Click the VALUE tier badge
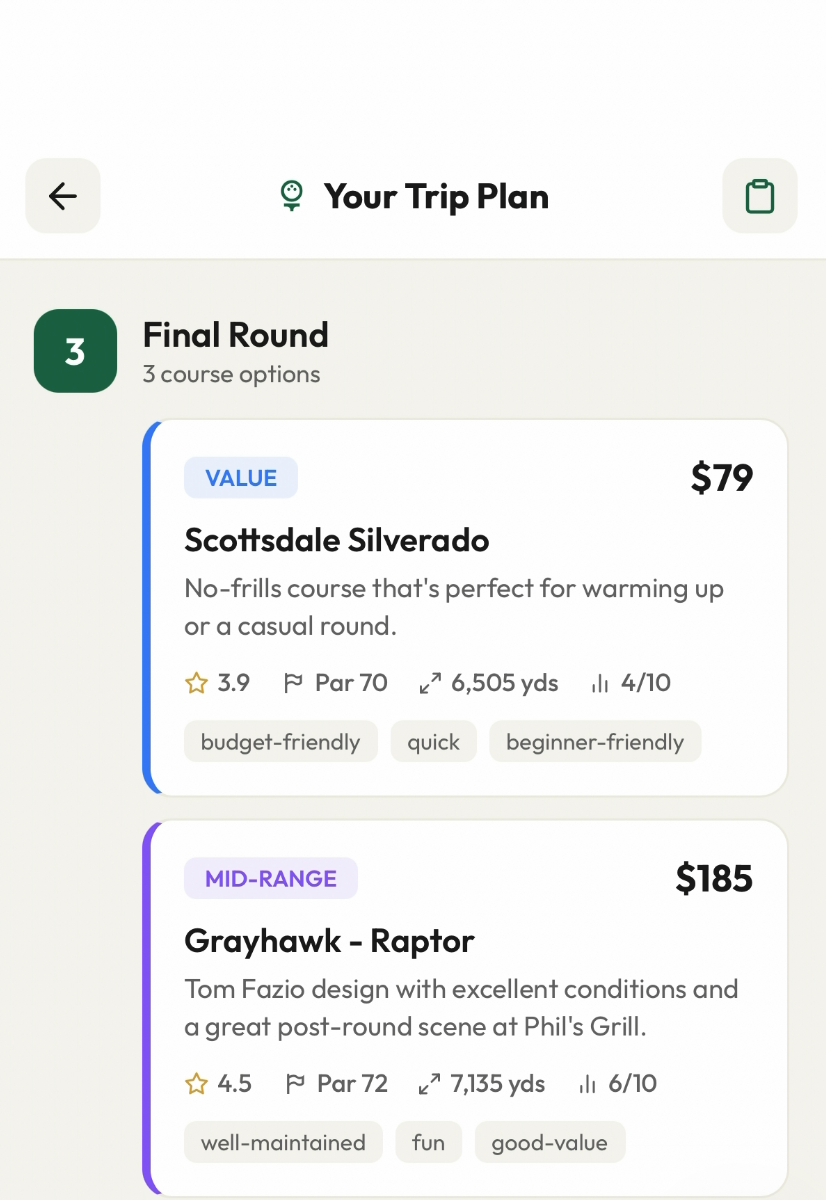The width and height of the screenshot is (826, 1200). [x=241, y=478]
